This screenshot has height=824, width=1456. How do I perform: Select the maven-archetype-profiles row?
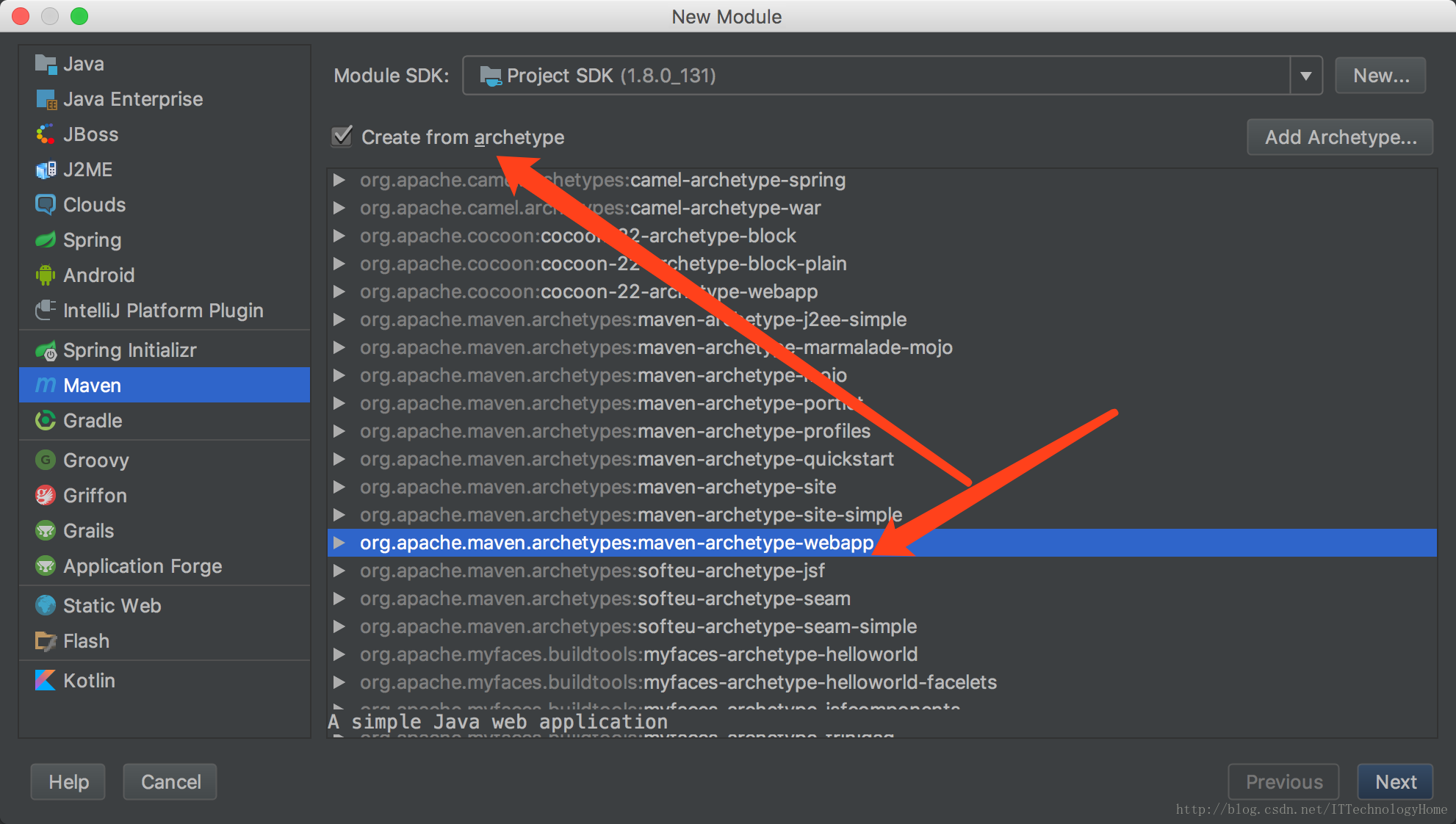(882, 431)
